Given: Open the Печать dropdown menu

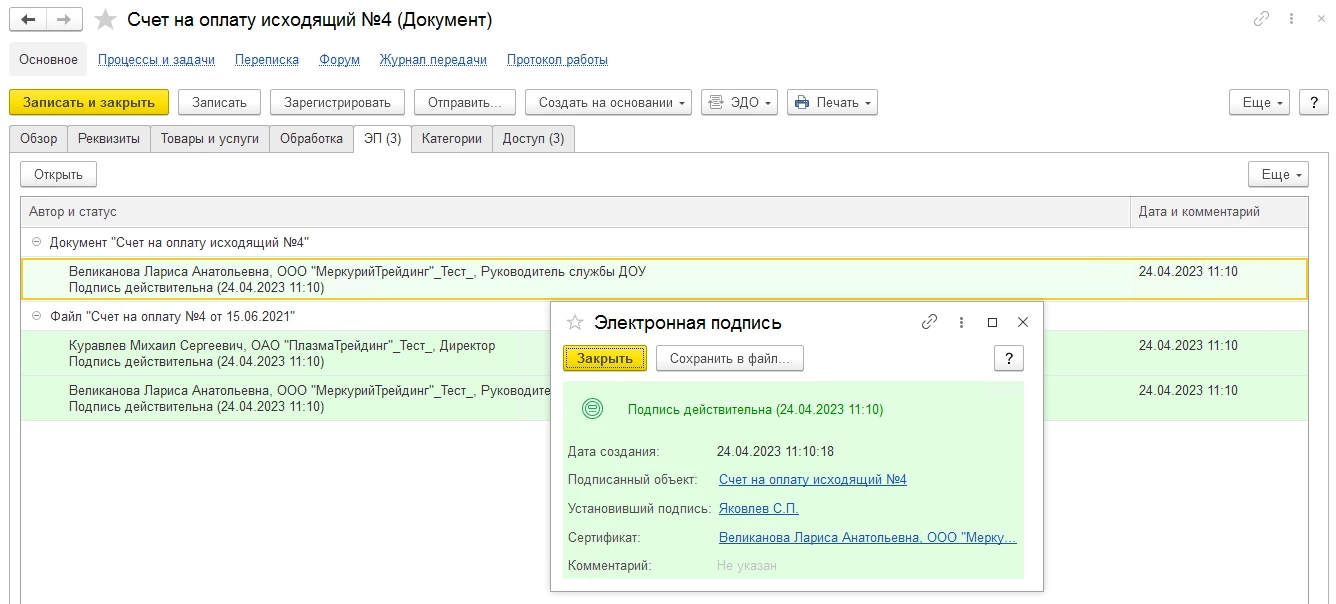Looking at the screenshot, I should click(x=832, y=102).
